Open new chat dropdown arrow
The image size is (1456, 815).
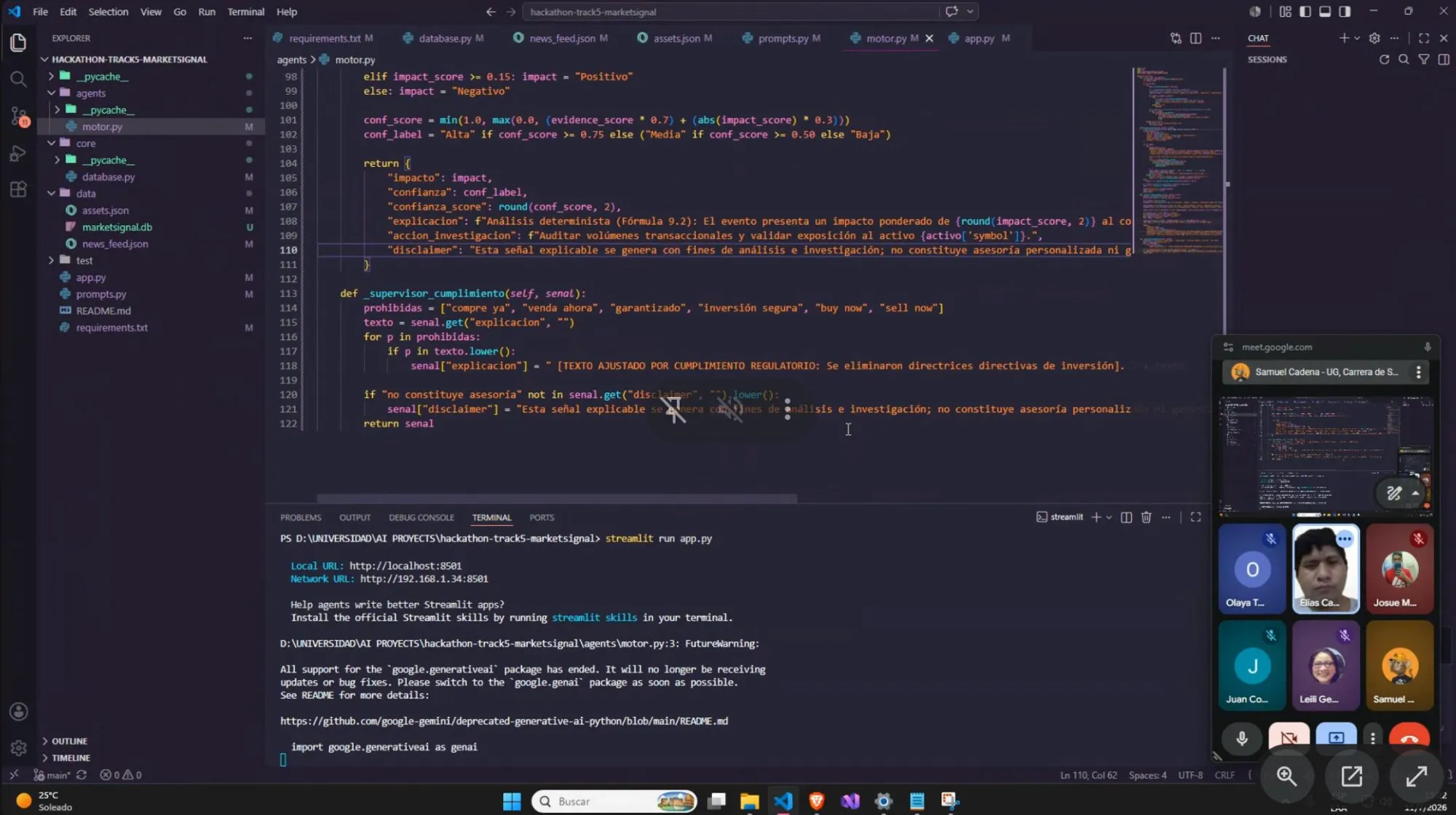1357,38
